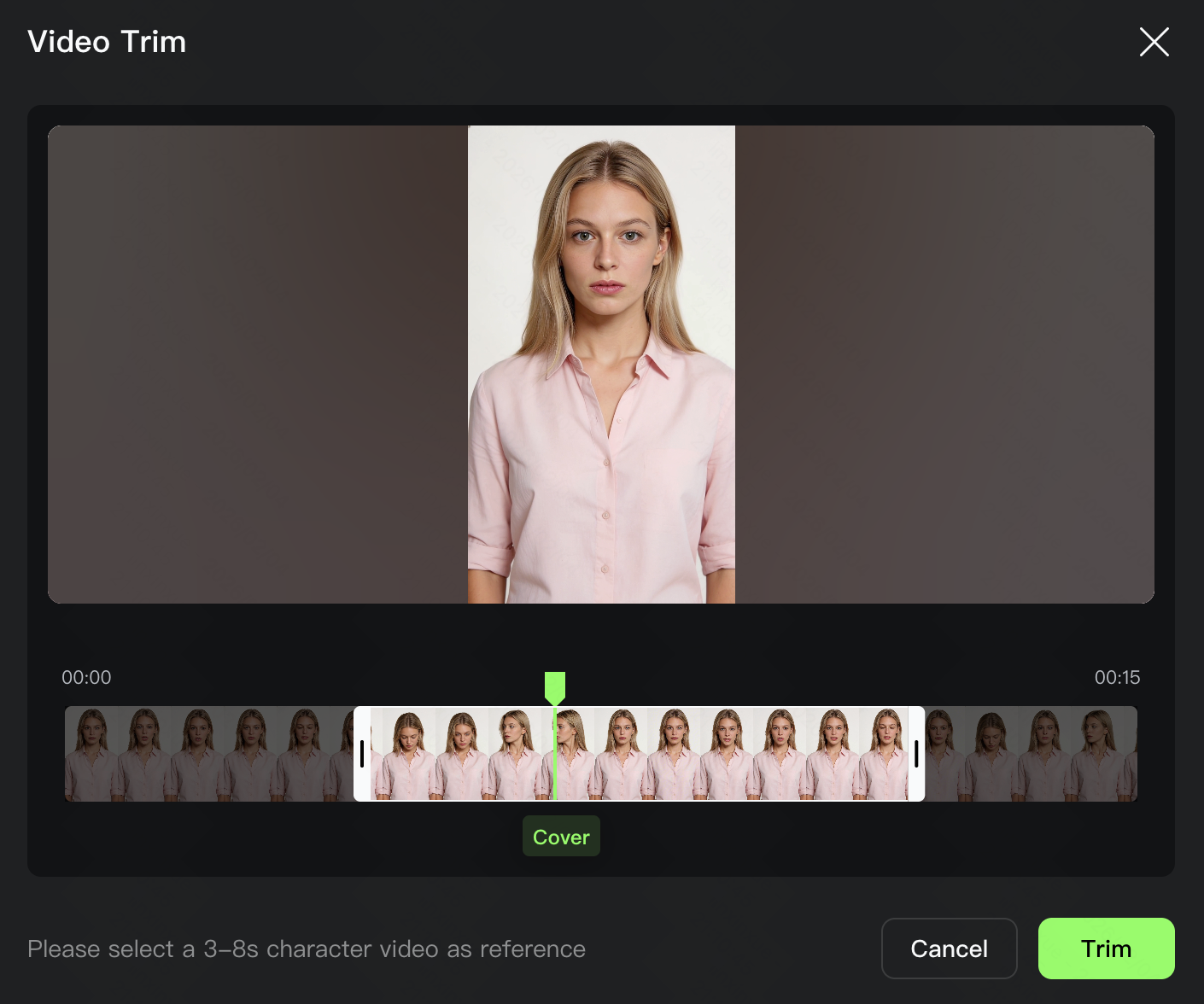1204x1004 pixels.
Task: Click the Trim button
Action: click(1106, 949)
